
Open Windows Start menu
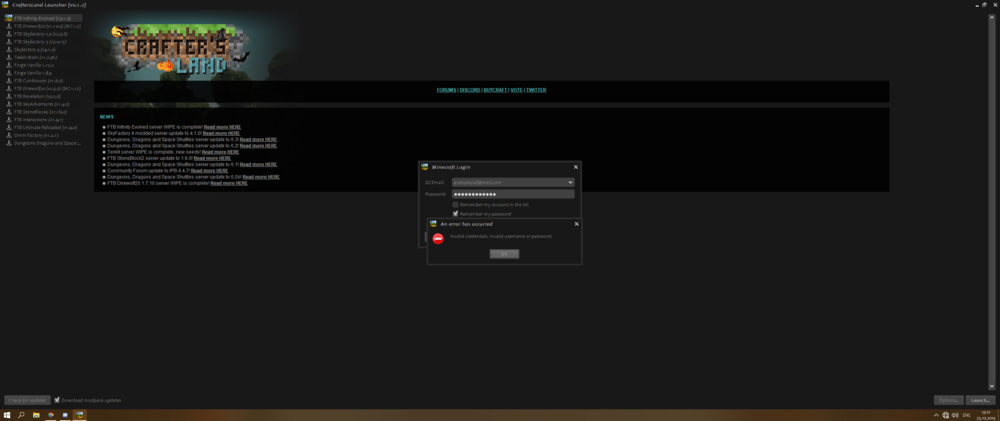(x=7, y=414)
